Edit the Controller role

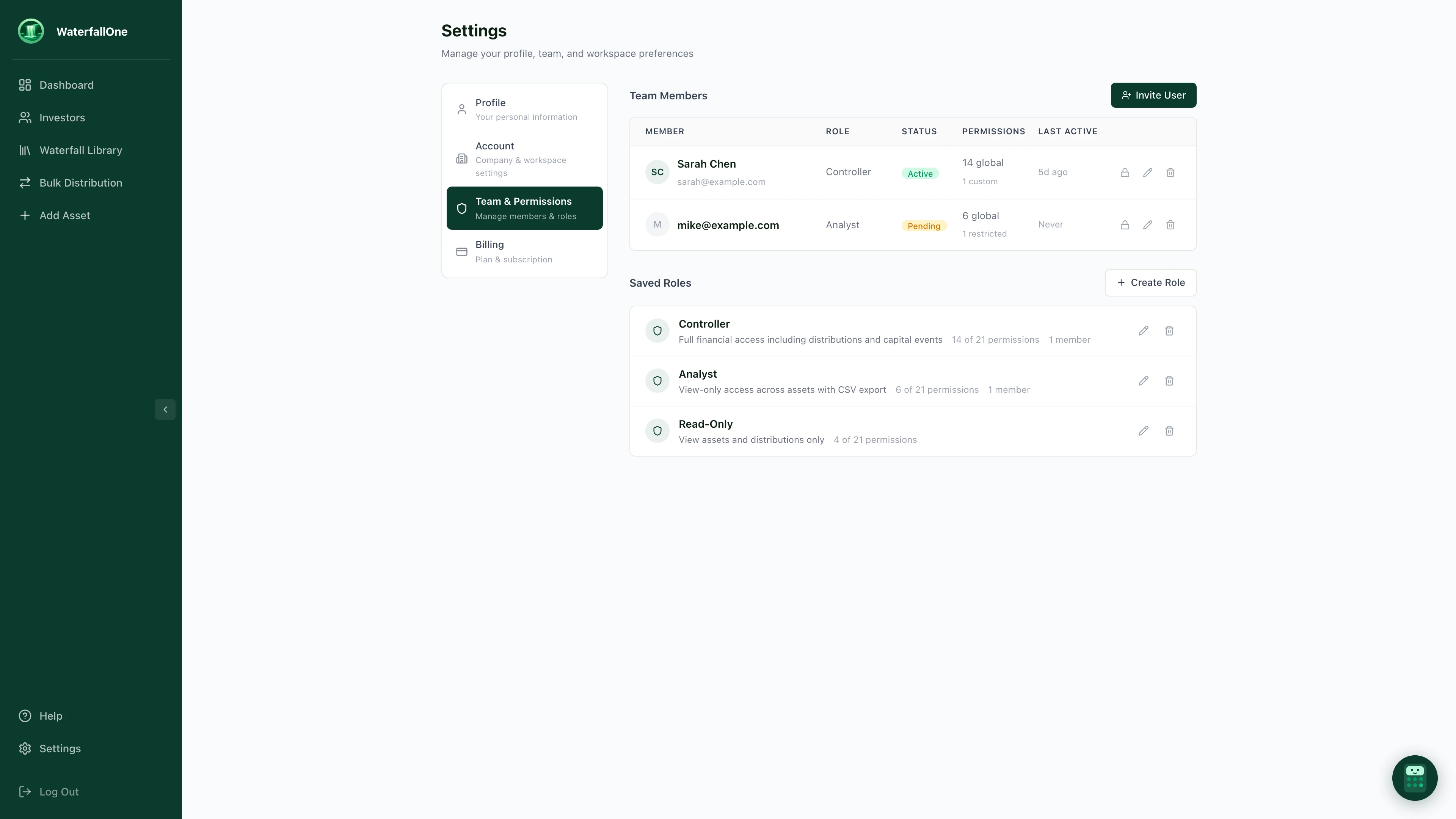point(1143,331)
